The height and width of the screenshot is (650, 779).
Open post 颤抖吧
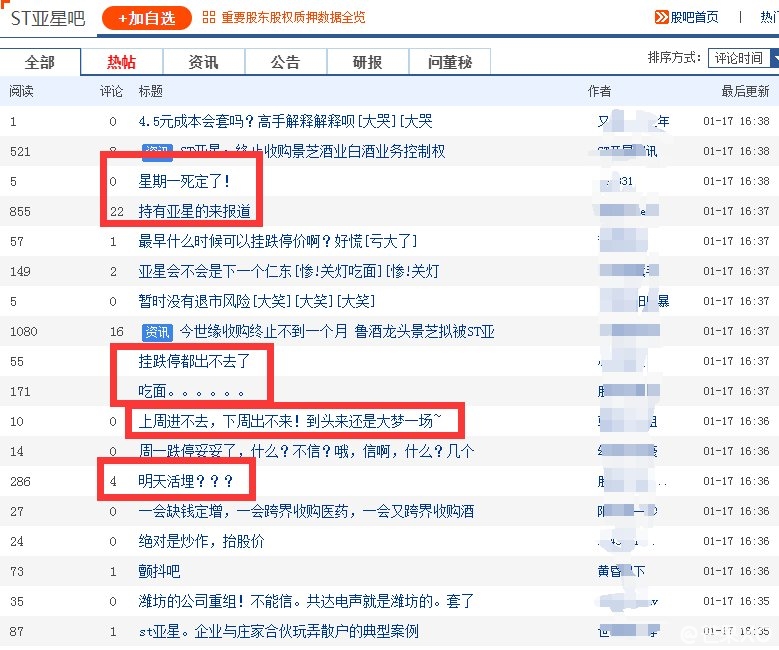coord(159,571)
